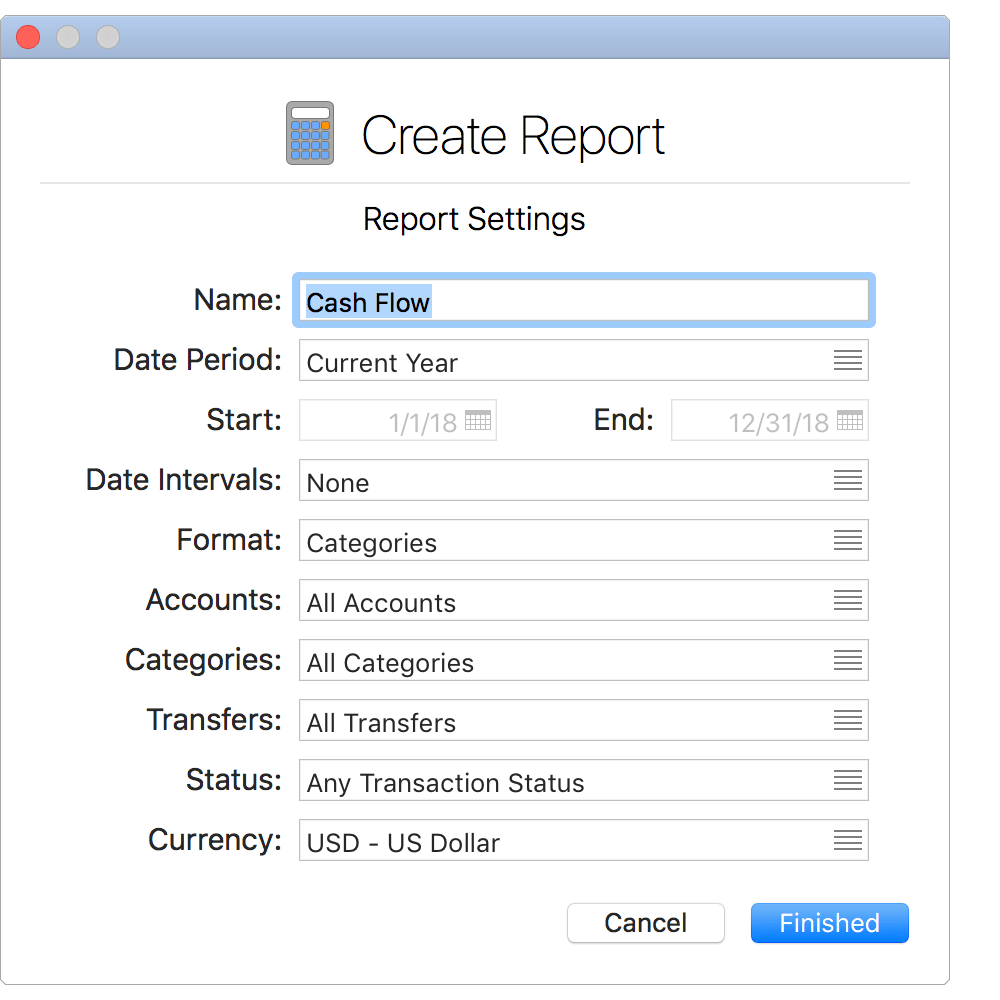1000x1000 pixels.
Task: Click the menu lines icon on Accounts field
Action: tap(848, 600)
